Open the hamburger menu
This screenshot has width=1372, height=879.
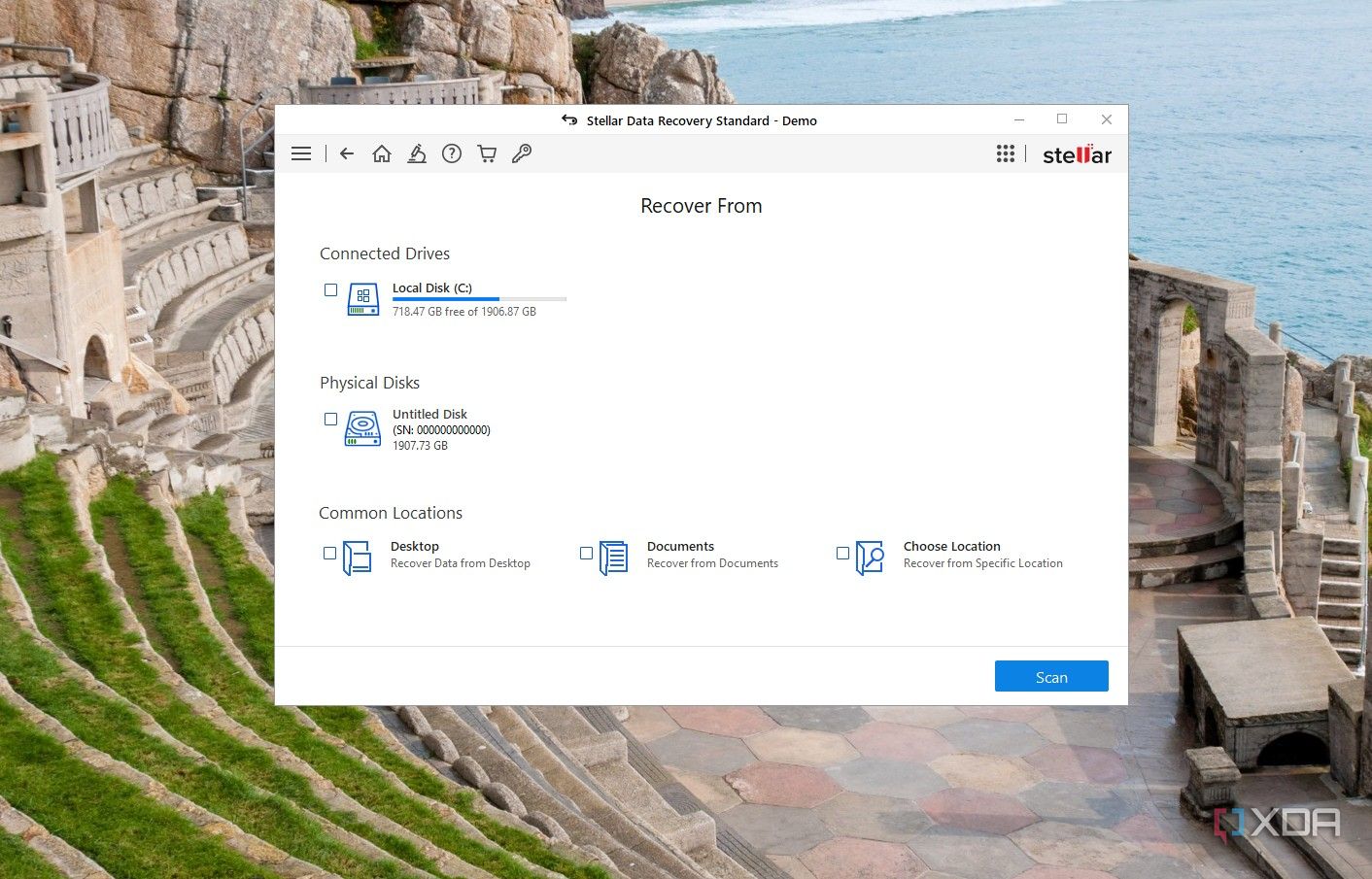[301, 153]
